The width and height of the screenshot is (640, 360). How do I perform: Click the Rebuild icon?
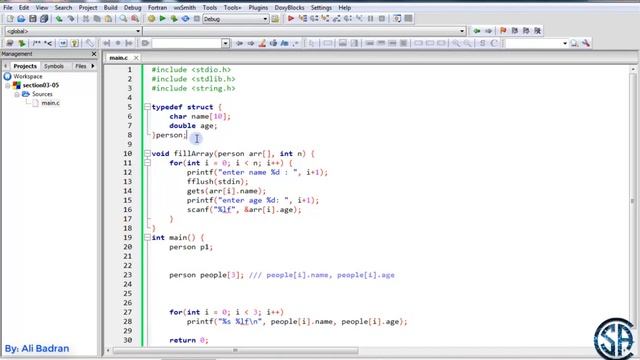click(185, 19)
